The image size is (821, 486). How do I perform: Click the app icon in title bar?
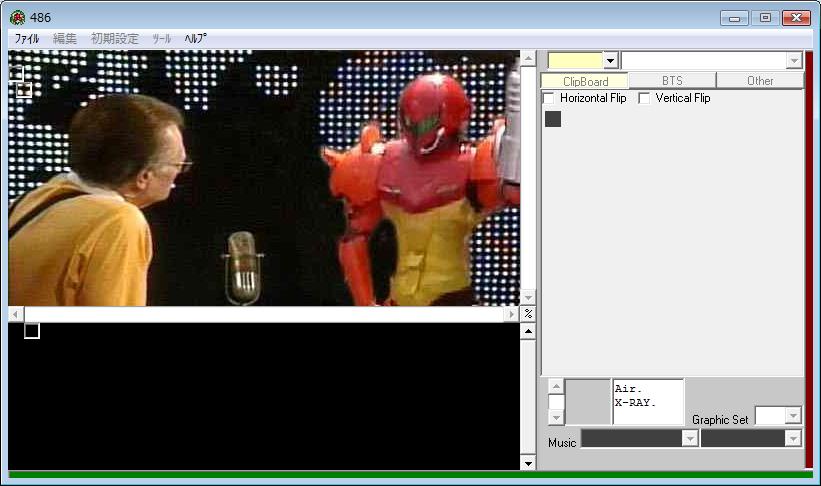(x=17, y=17)
